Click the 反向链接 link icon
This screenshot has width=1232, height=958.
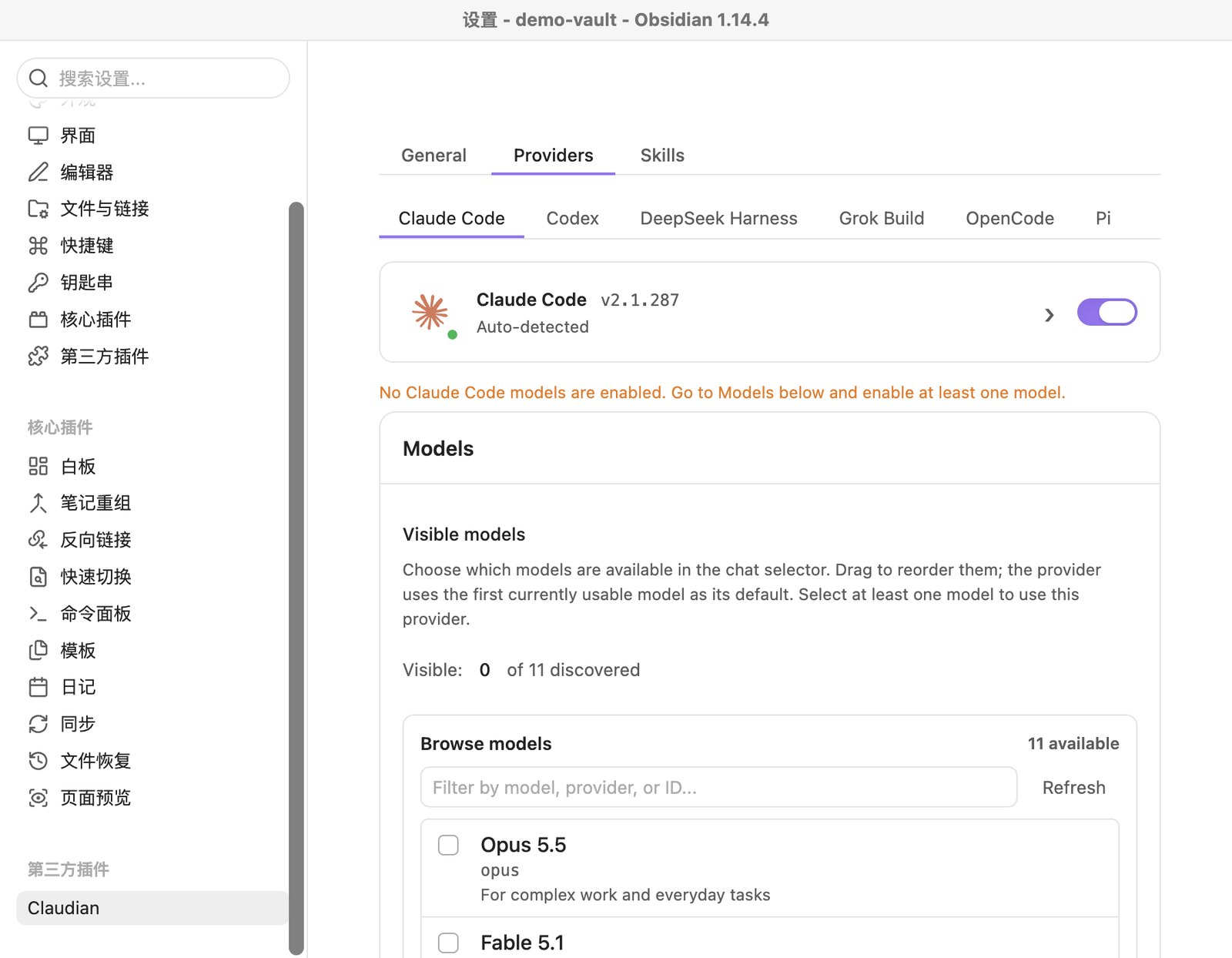click(38, 540)
